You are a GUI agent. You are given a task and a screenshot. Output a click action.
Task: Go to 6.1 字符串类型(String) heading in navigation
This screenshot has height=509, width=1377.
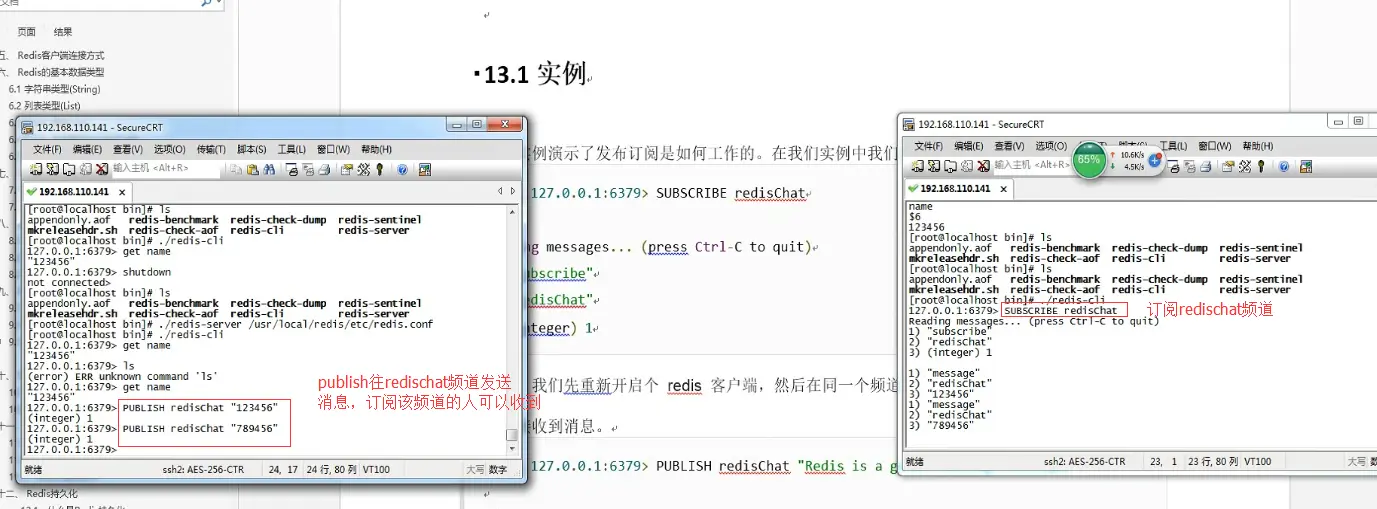(x=55, y=89)
